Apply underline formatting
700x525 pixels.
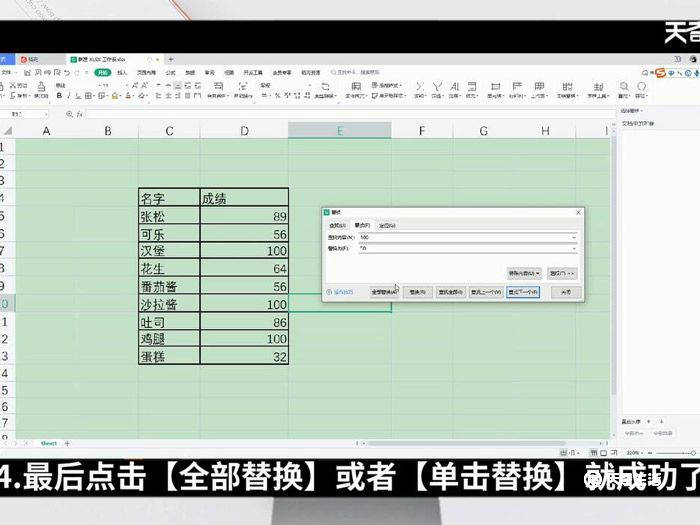pos(78,96)
